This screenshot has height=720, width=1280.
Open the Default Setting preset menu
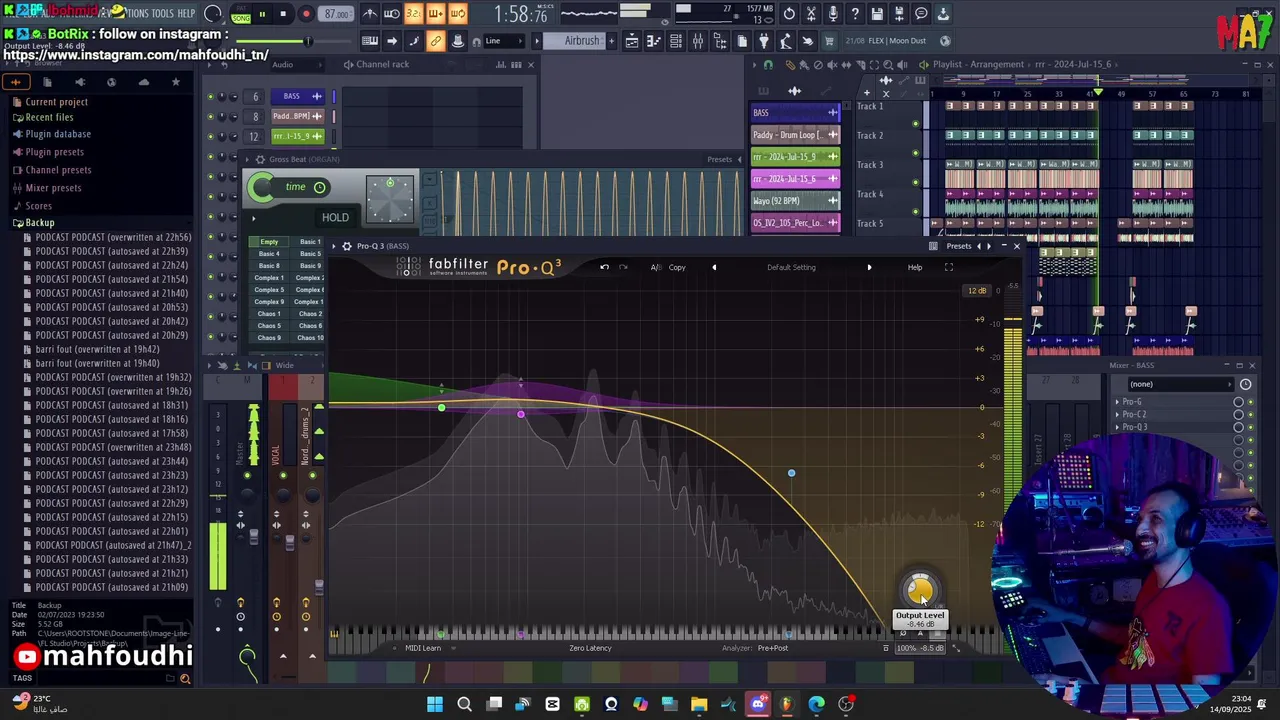tap(791, 267)
